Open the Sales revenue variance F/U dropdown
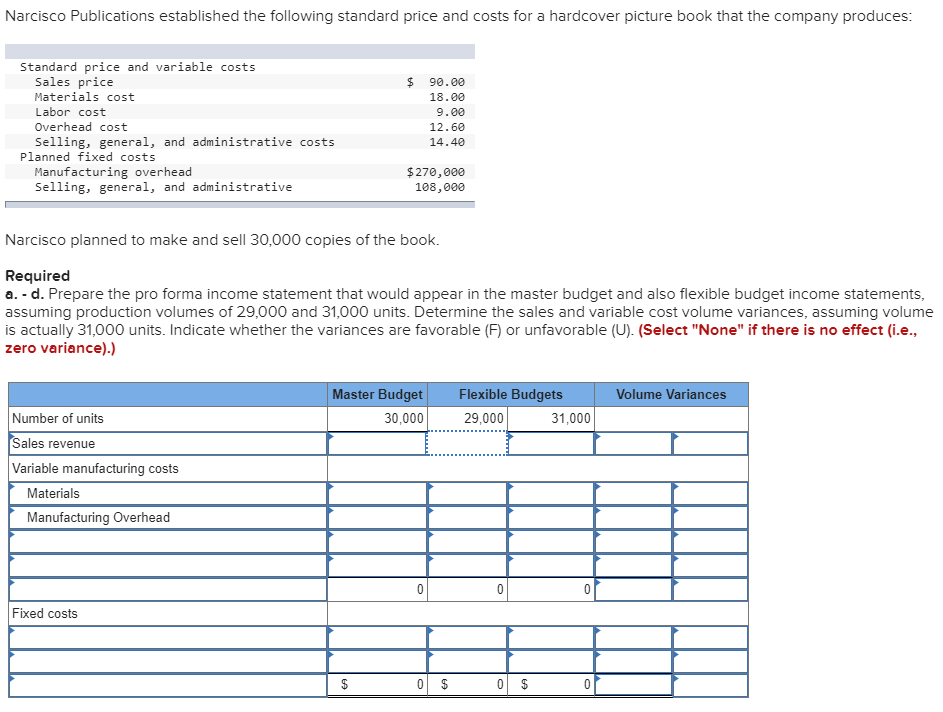The image size is (943, 712). pyautogui.click(x=710, y=443)
